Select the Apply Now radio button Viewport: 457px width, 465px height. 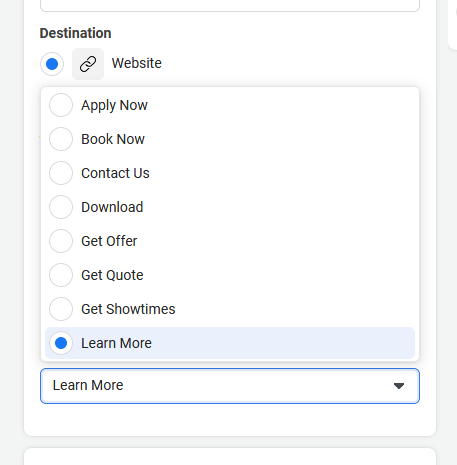tap(61, 105)
